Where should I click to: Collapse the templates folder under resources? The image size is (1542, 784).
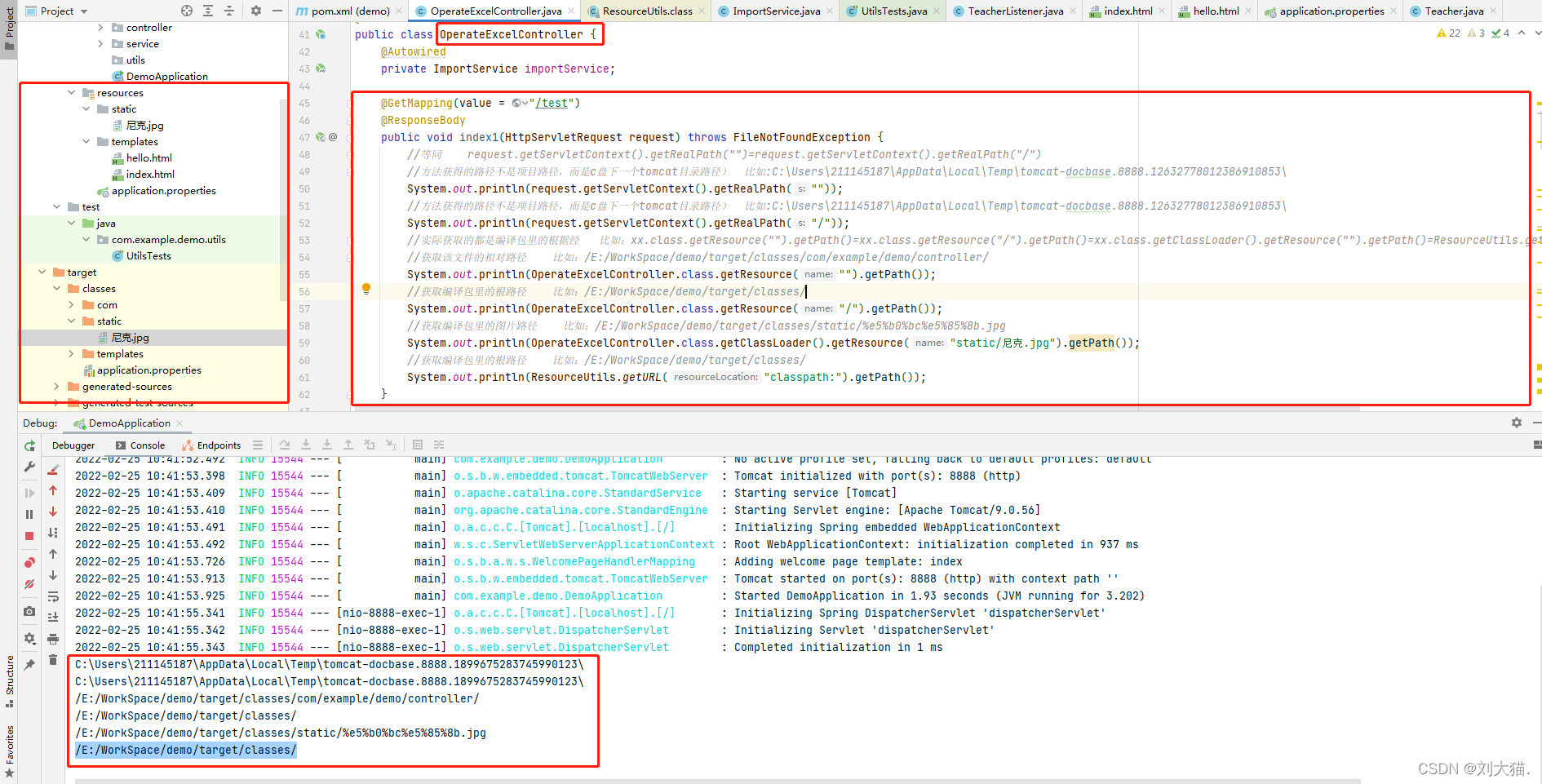pyautogui.click(x=86, y=141)
